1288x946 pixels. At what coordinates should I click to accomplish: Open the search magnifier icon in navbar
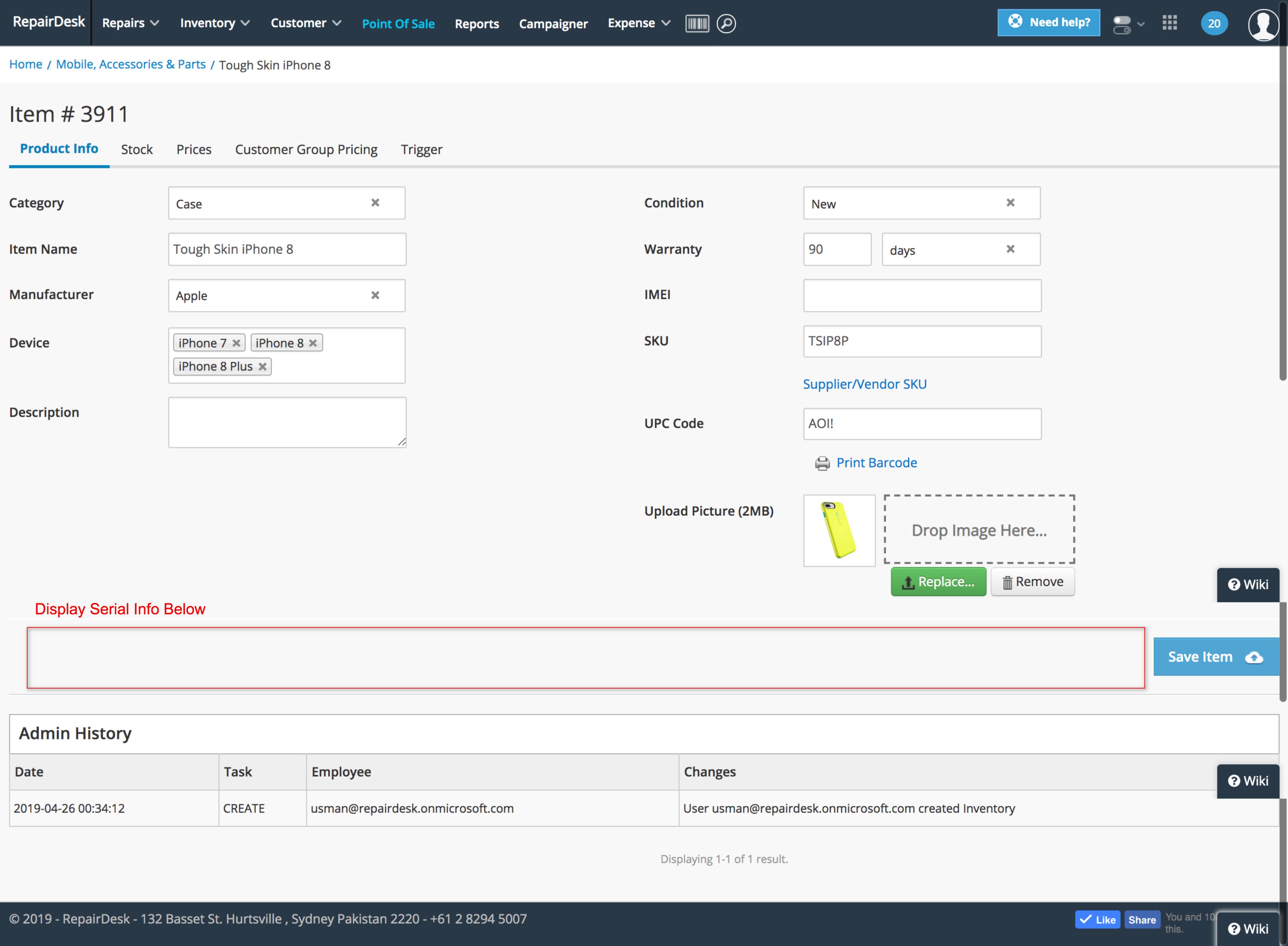pyautogui.click(x=726, y=23)
